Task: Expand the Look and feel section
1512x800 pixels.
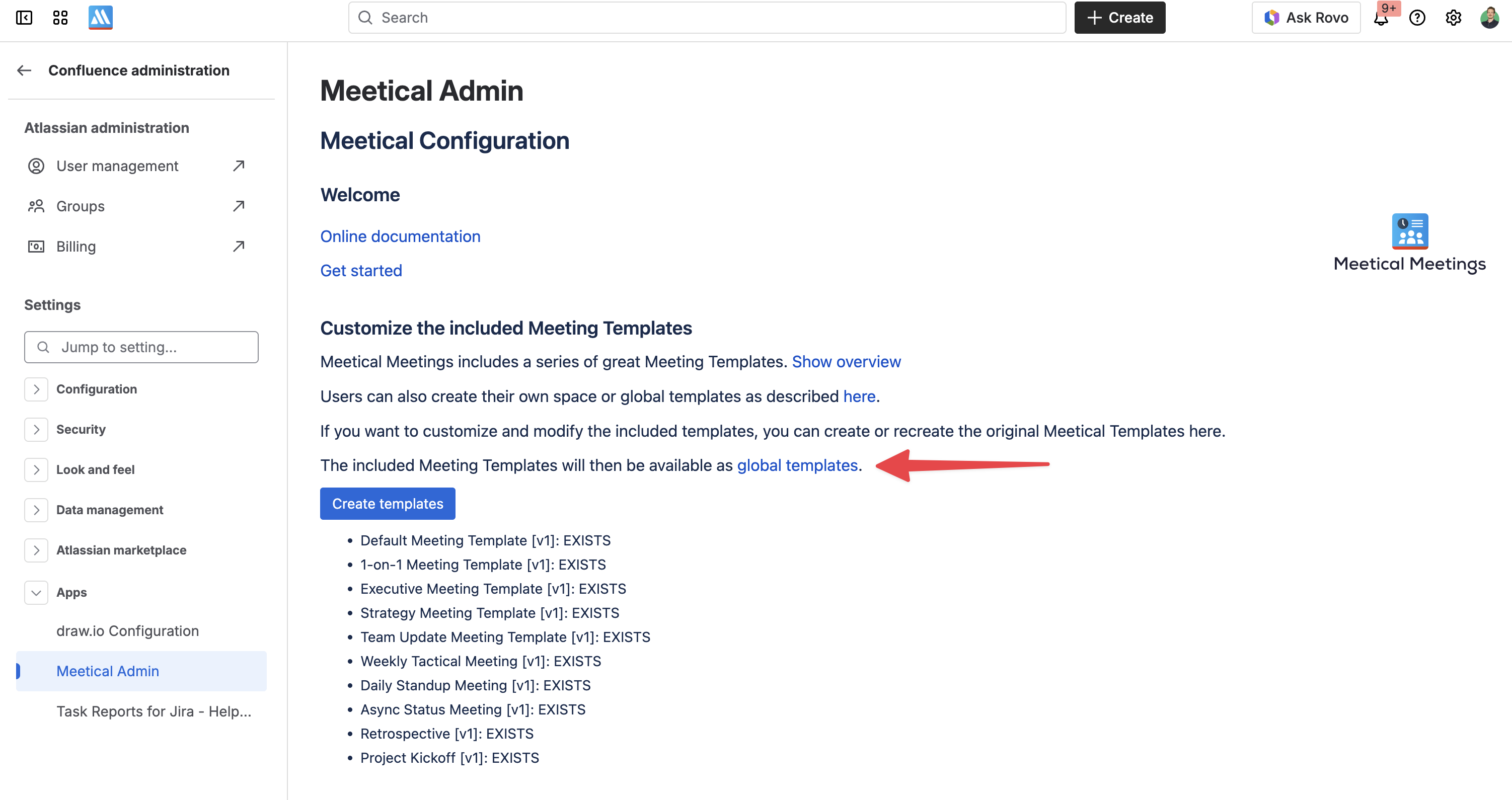Action: [x=36, y=469]
